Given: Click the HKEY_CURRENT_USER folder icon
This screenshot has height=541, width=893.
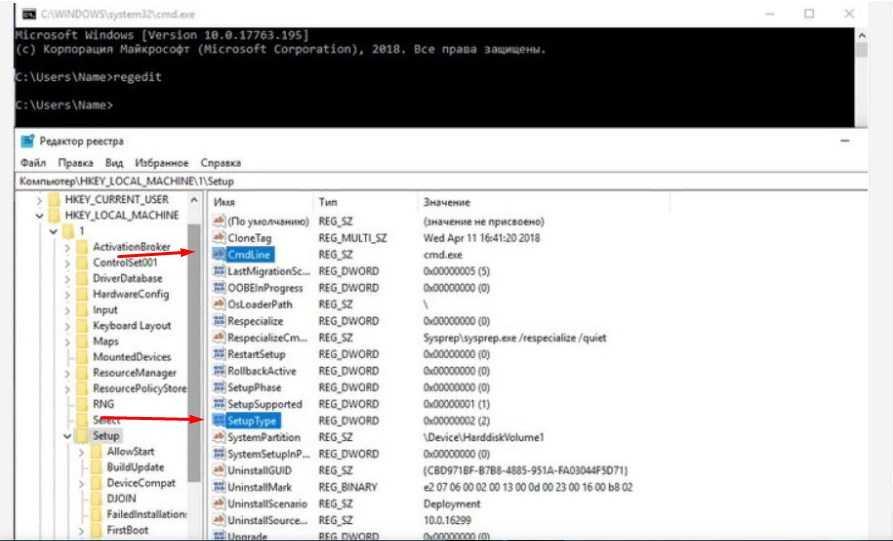Looking at the screenshot, I should (x=54, y=199).
